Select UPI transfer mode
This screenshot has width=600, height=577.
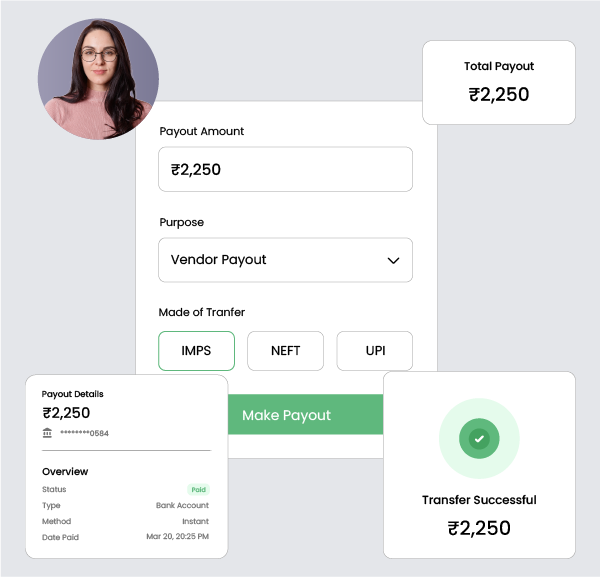click(x=375, y=351)
